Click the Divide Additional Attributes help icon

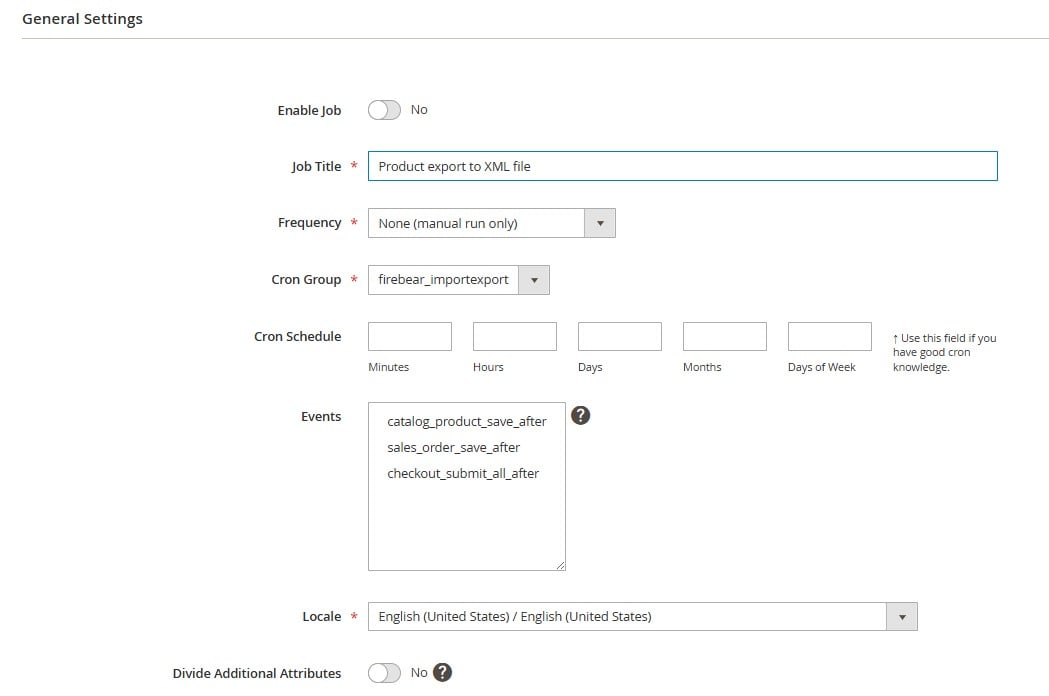(442, 672)
